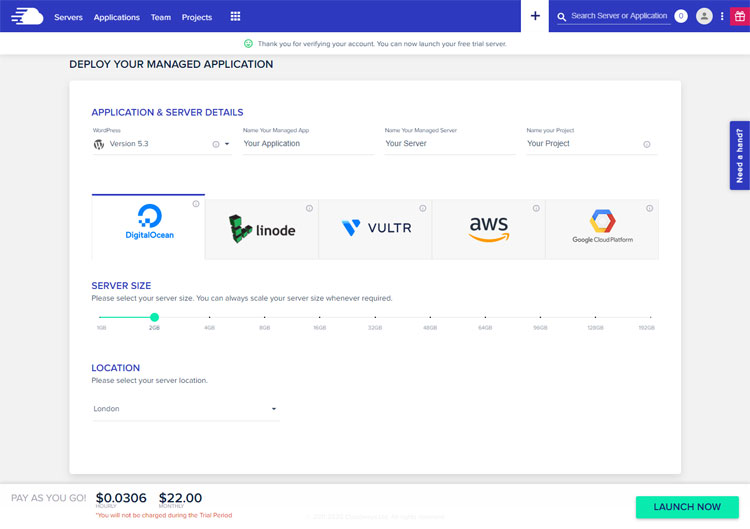Screen dimensions: 750x529
Task: Click the plus add button in the header
Action: pyautogui.click(x=535, y=16)
